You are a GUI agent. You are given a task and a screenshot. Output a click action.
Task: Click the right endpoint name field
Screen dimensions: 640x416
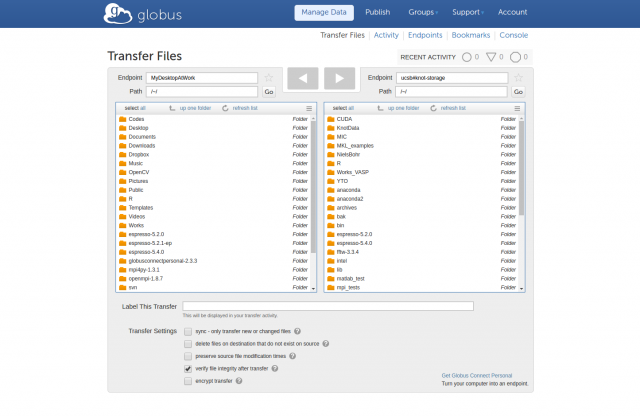pyautogui.click(x=452, y=78)
